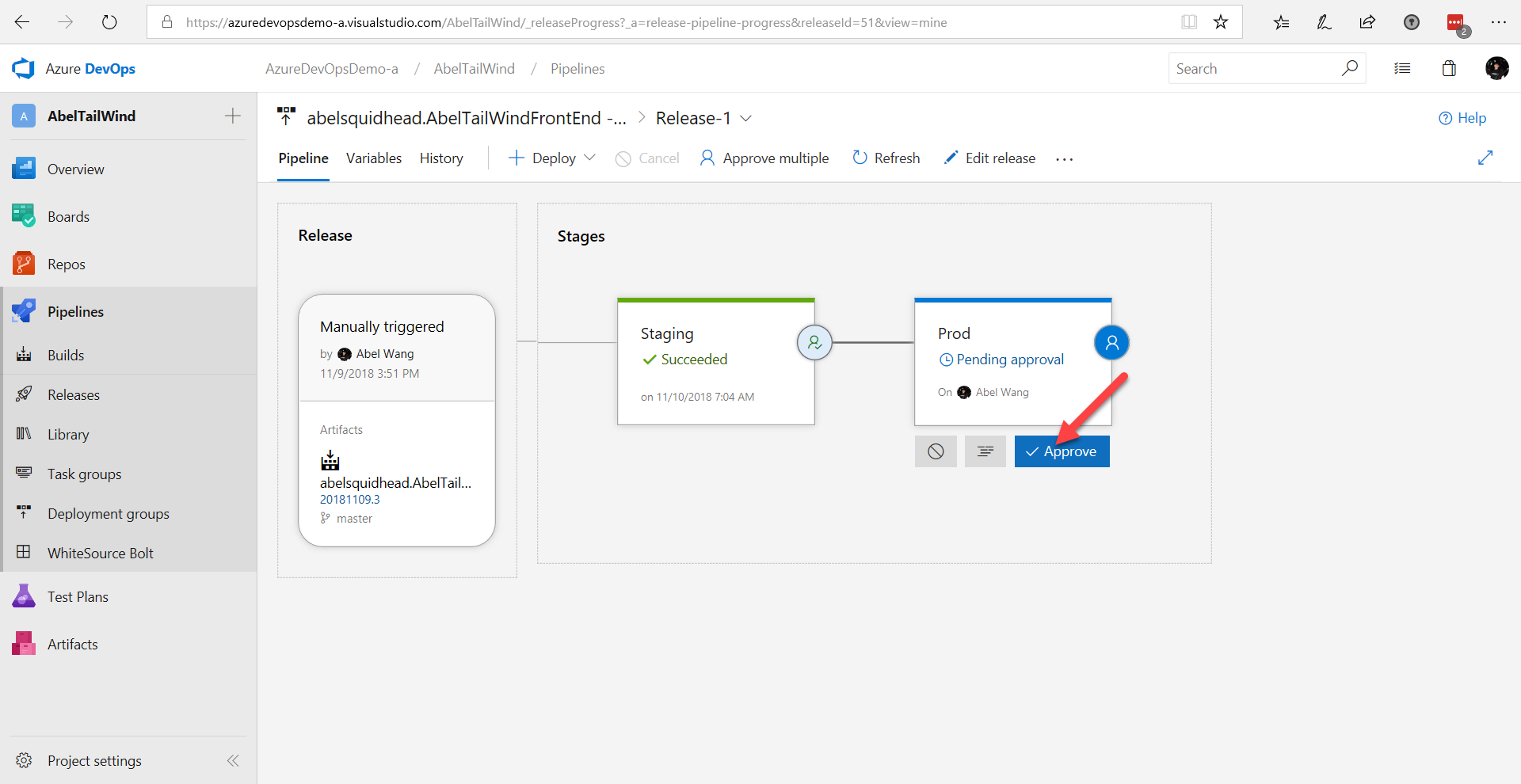Viewport: 1521px width, 784px height.
Task: Switch to the Pipeline tab
Action: [x=303, y=158]
